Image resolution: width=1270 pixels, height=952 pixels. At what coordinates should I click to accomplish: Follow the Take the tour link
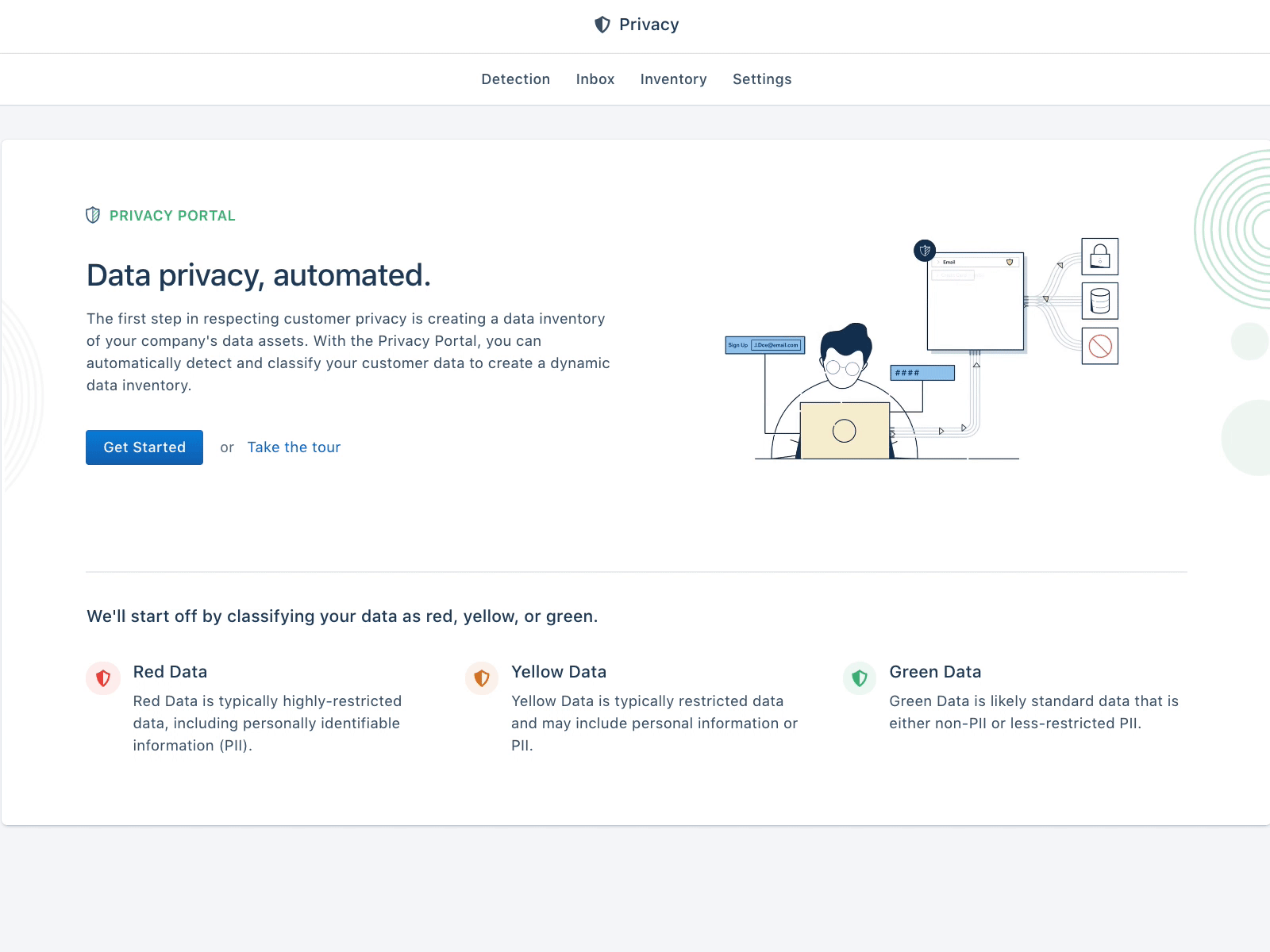pos(294,447)
